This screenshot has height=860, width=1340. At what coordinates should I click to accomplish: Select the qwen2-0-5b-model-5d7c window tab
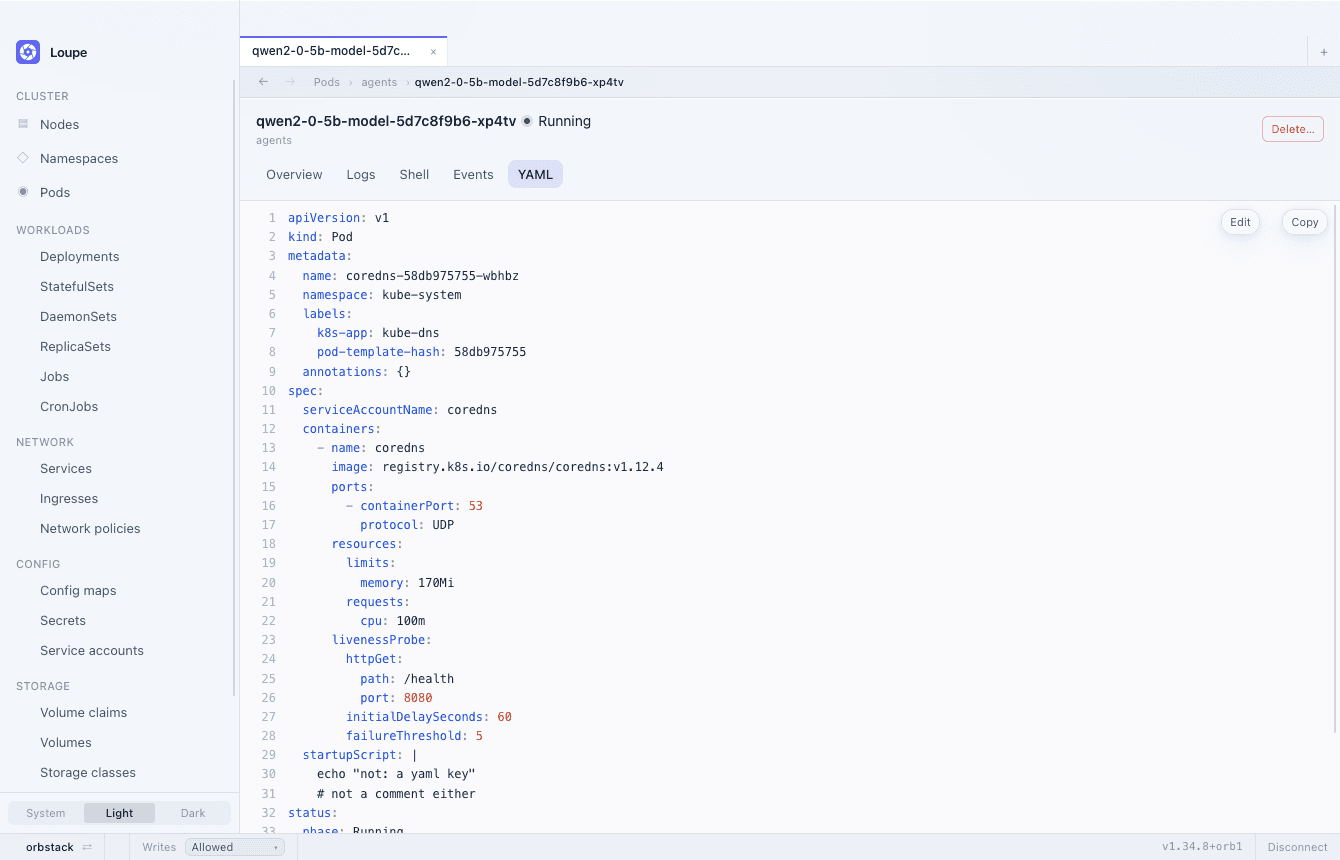pos(343,51)
